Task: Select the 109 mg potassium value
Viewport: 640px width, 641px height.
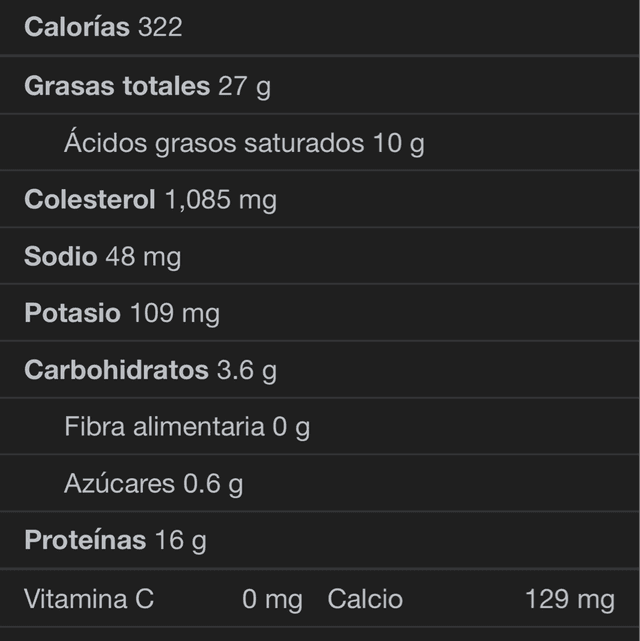Action: click(175, 314)
